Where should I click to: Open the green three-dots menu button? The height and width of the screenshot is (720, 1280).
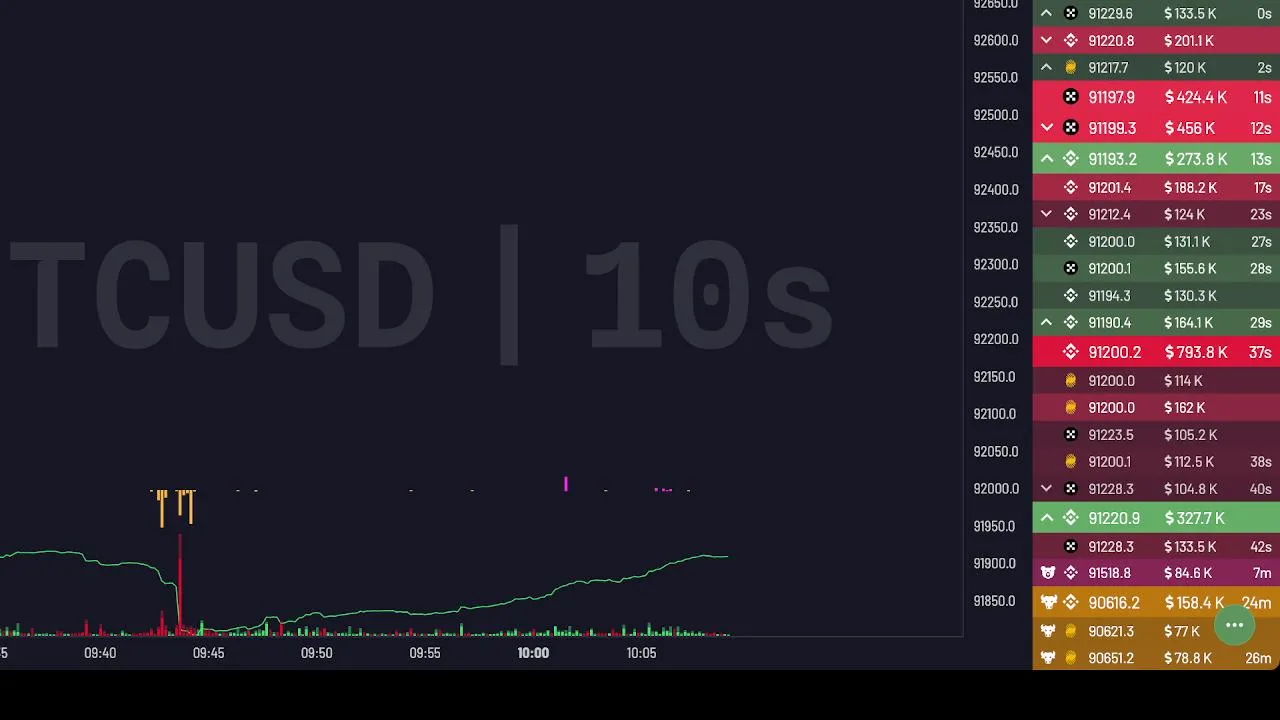[x=1234, y=625]
